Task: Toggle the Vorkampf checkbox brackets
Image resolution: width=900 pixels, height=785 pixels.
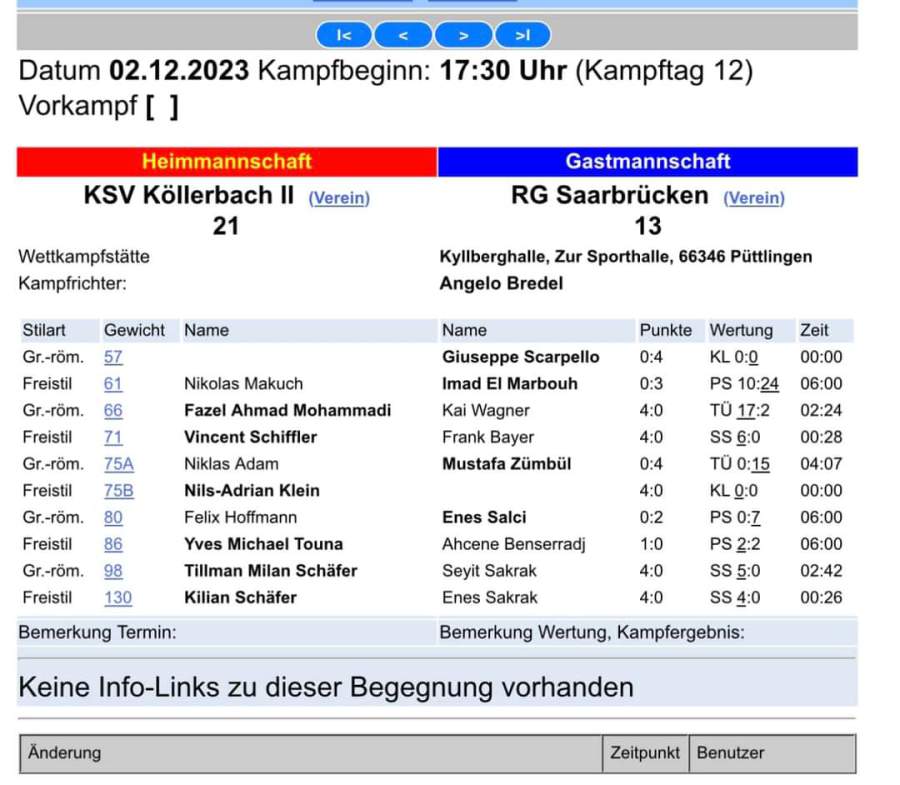Action: pos(161,107)
